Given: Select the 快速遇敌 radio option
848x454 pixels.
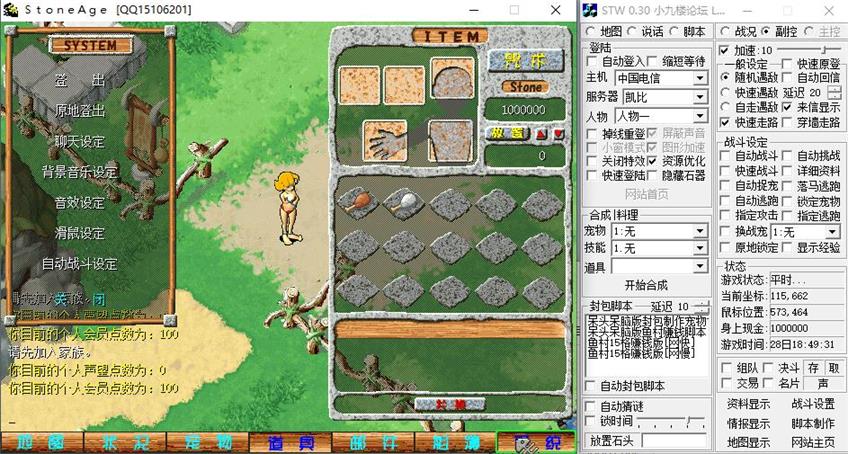Looking at the screenshot, I should pyautogui.click(x=726, y=92).
